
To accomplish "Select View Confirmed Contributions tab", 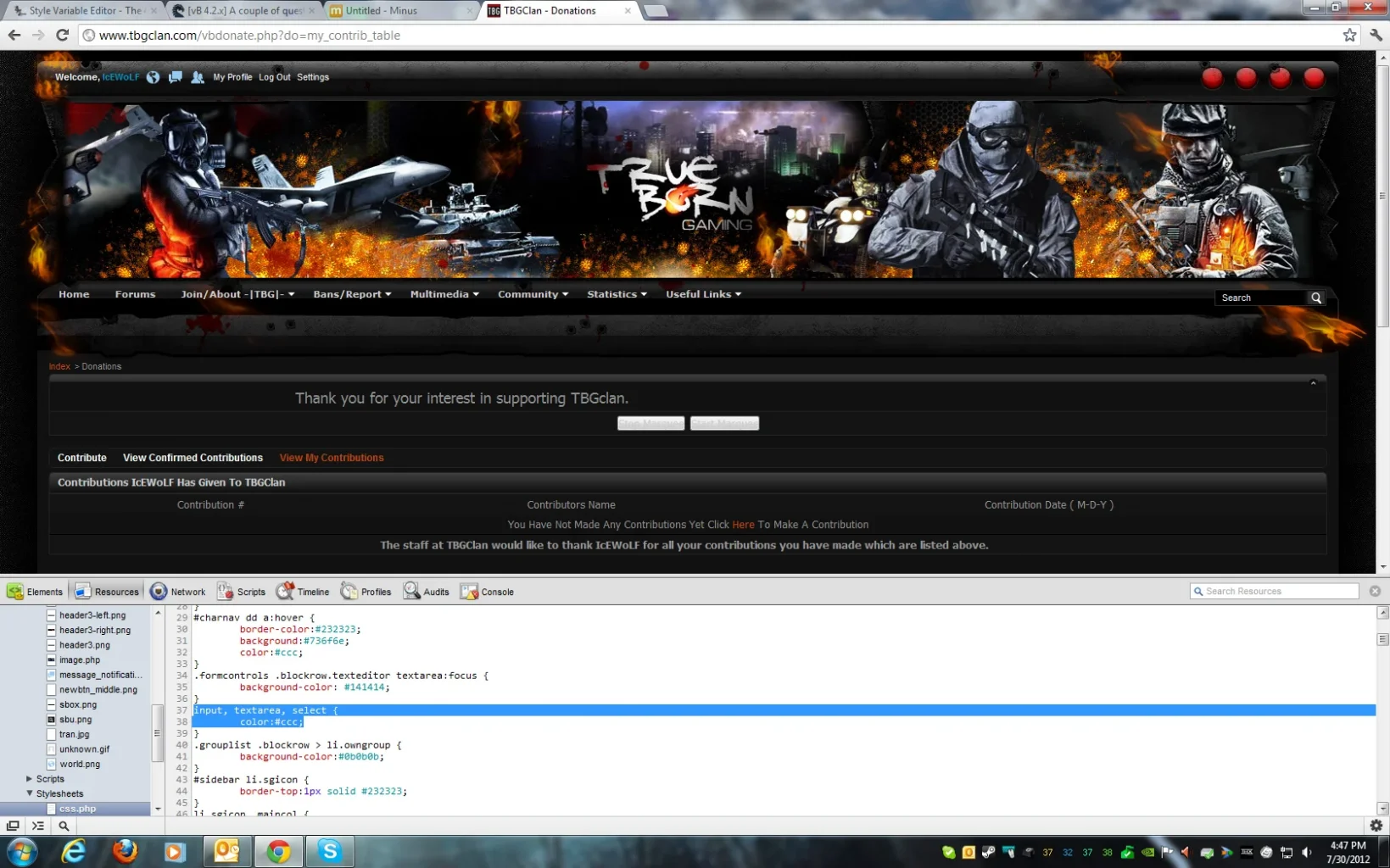I will [193, 458].
